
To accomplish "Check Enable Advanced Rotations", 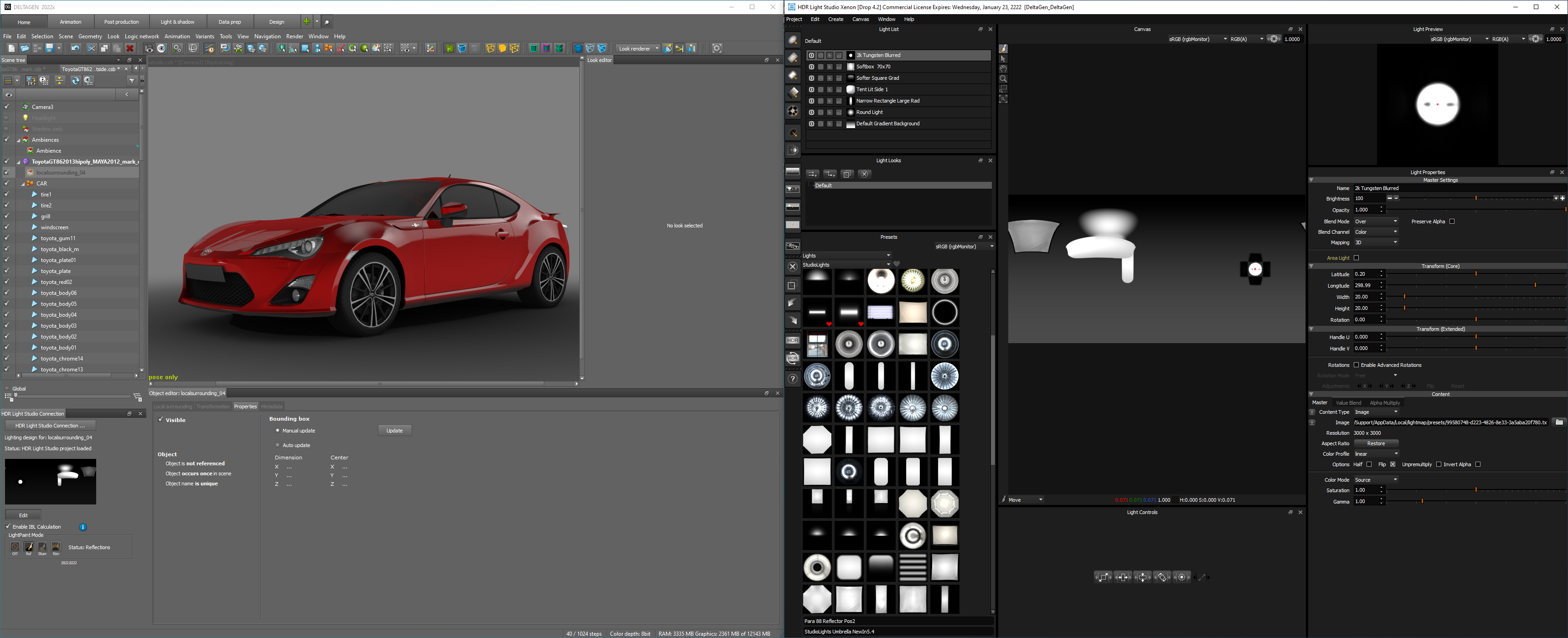I will pyautogui.click(x=1356, y=365).
